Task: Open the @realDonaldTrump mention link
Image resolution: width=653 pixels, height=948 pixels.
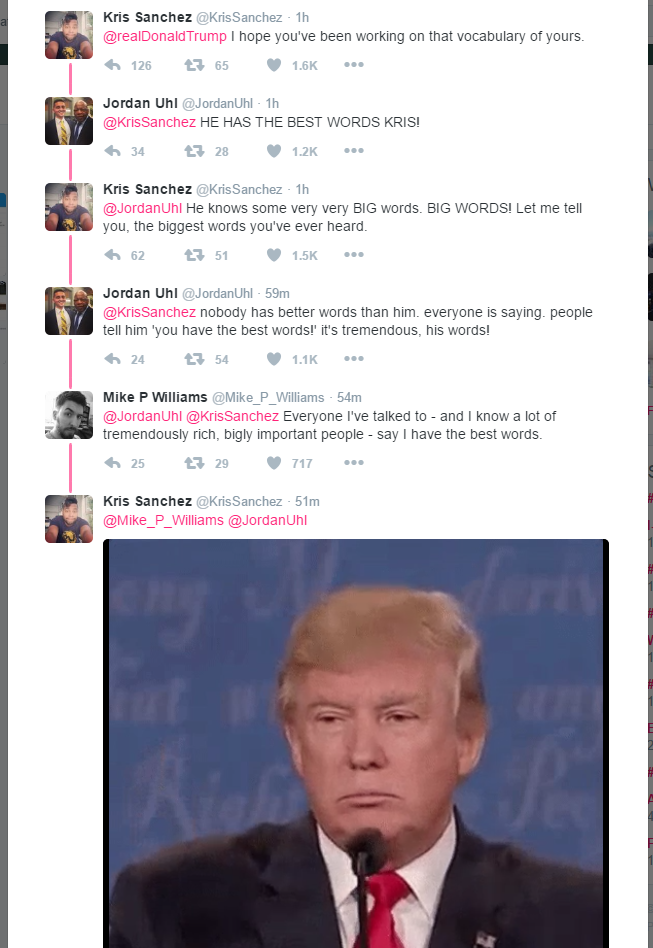Action: point(164,36)
